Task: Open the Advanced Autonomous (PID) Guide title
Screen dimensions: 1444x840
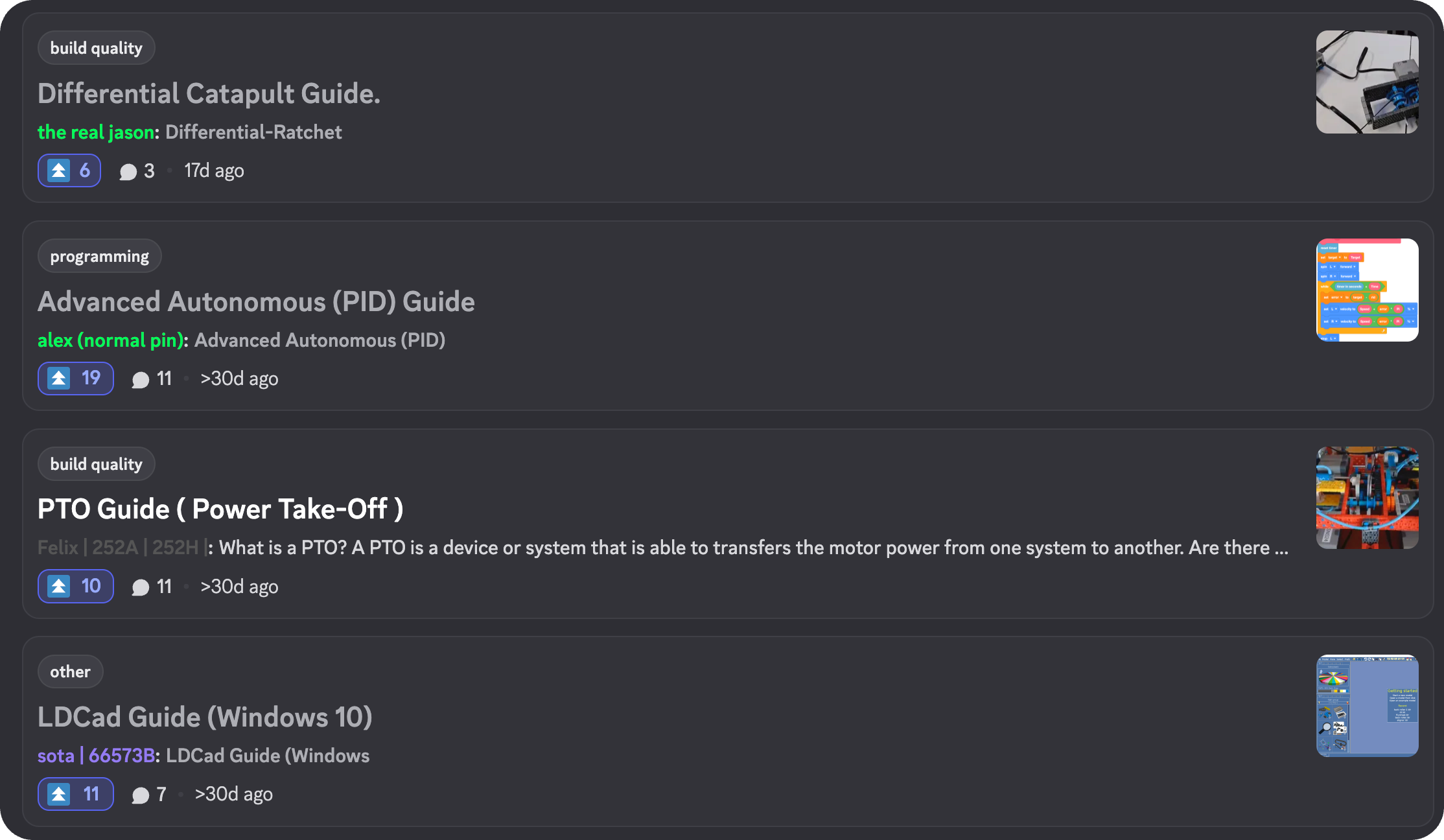Action: coord(256,302)
